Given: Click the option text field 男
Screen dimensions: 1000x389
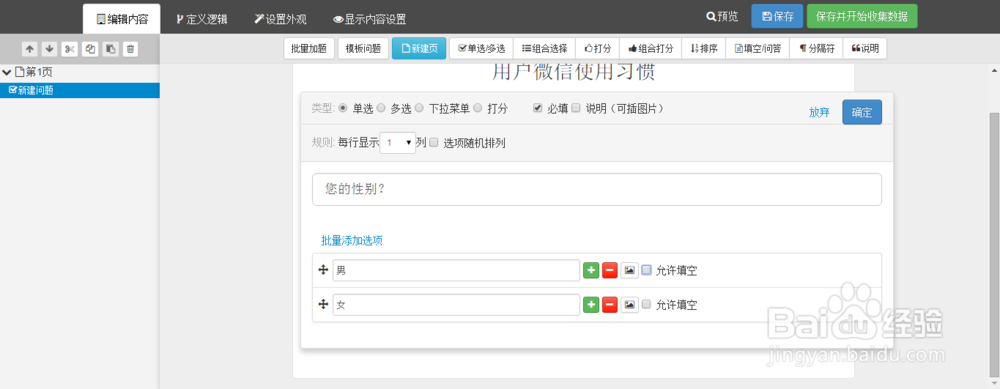Looking at the screenshot, I should [456, 270].
